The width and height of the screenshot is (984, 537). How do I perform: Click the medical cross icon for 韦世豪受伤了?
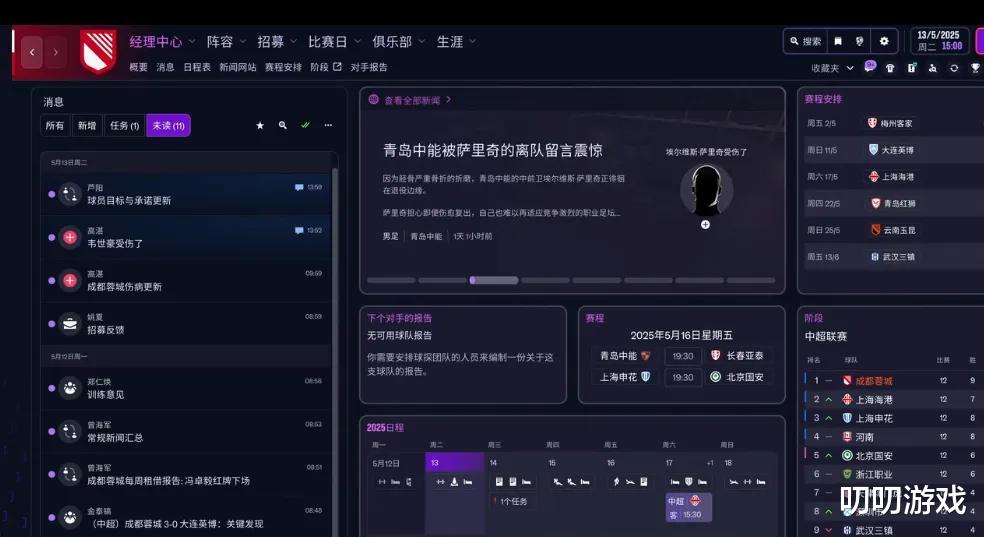70,237
